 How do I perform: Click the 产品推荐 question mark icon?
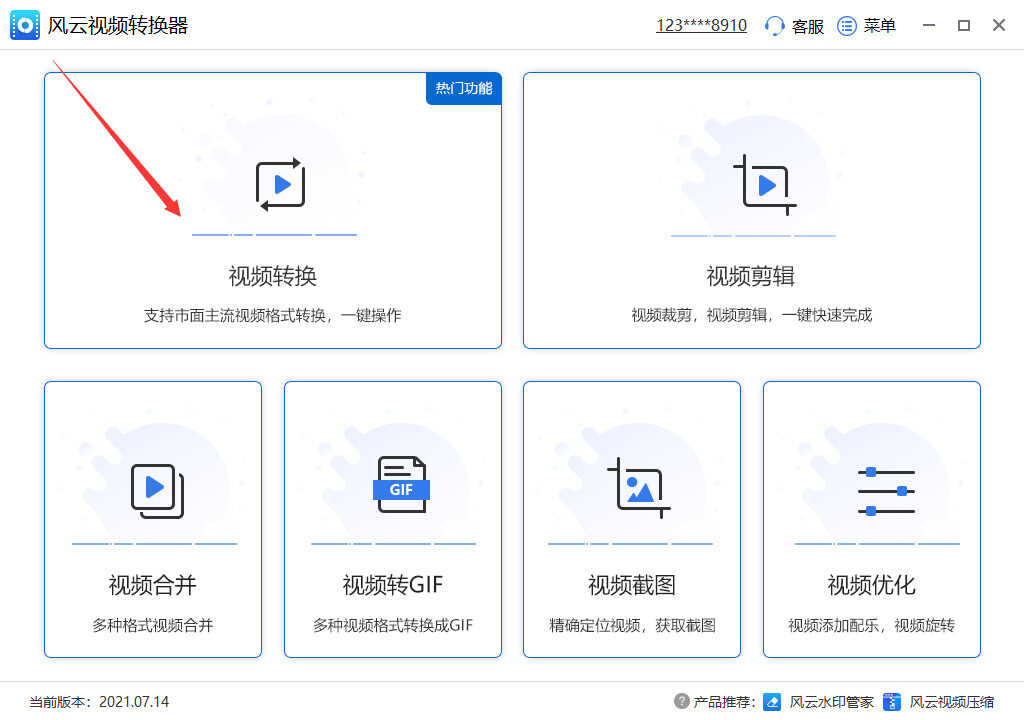(681, 701)
